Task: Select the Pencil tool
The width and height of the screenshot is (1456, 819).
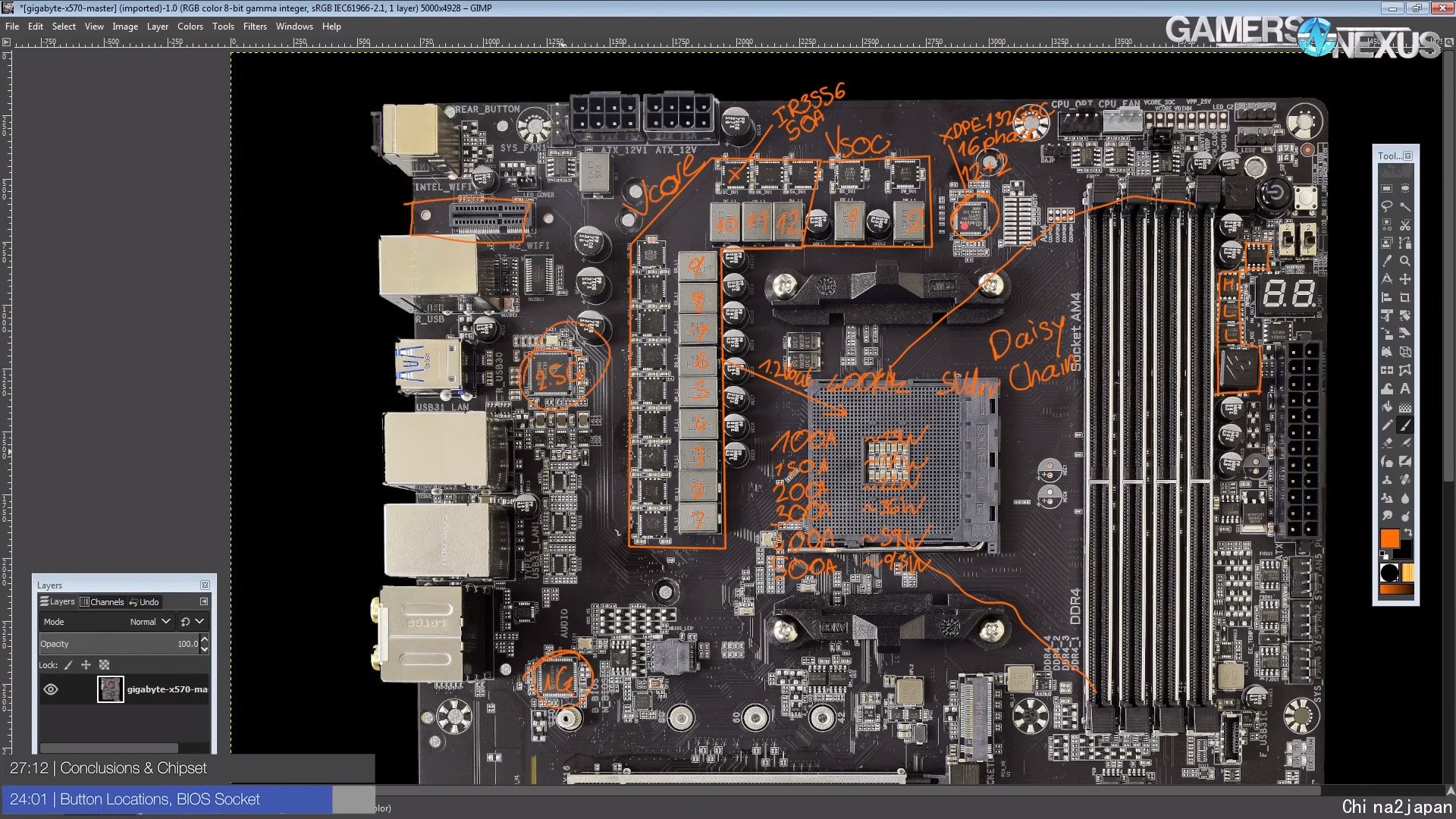Action: [x=1387, y=425]
